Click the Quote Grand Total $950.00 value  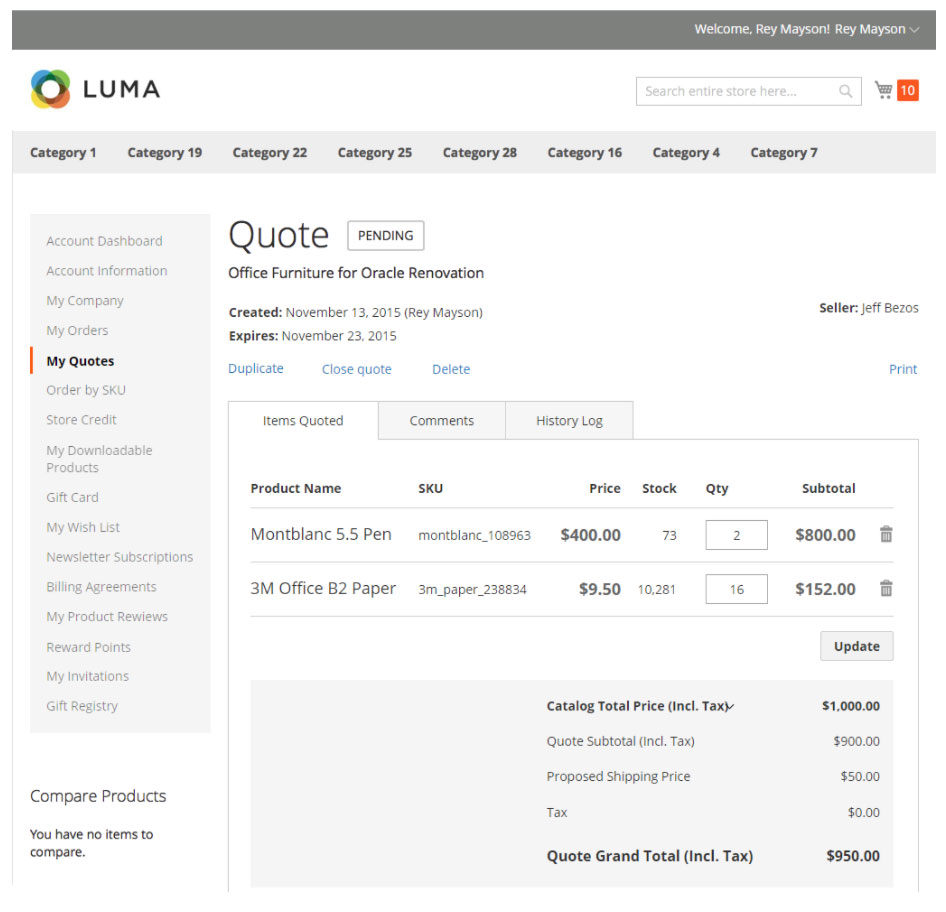tap(853, 856)
